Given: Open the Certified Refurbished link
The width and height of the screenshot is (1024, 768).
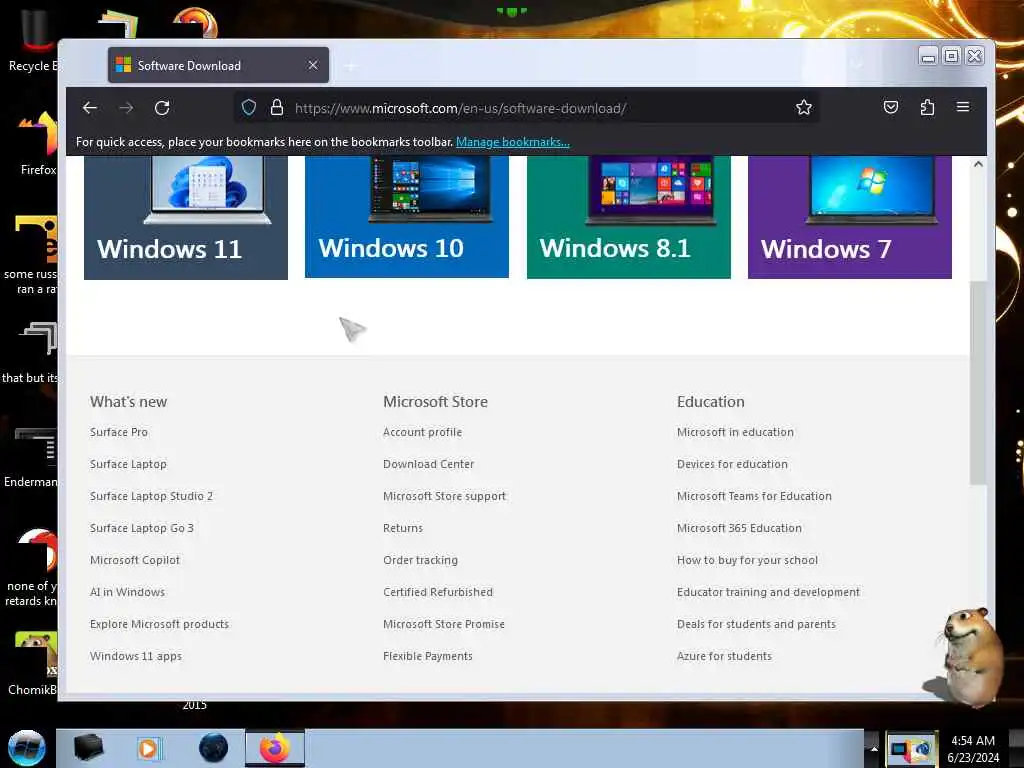Looking at the screenshot, I should tap(438, 592).
